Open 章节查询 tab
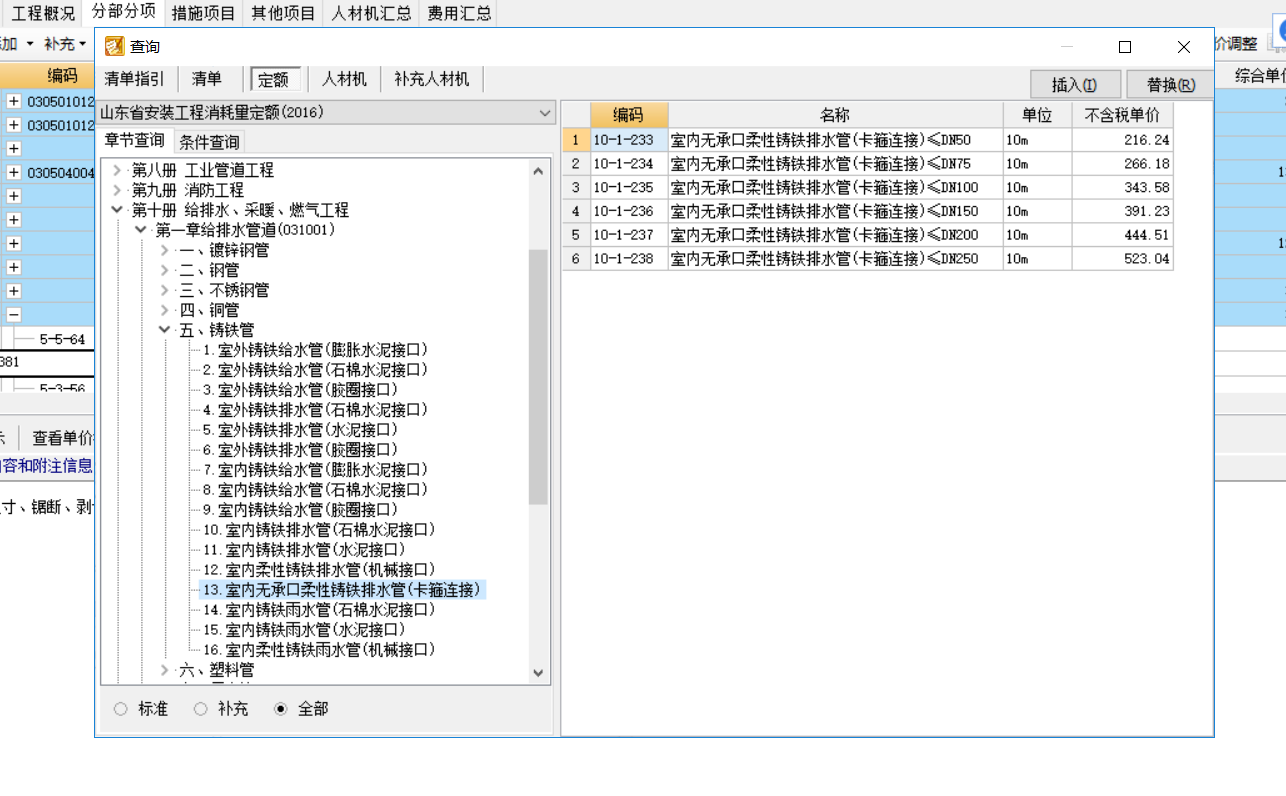 [135, 140]
